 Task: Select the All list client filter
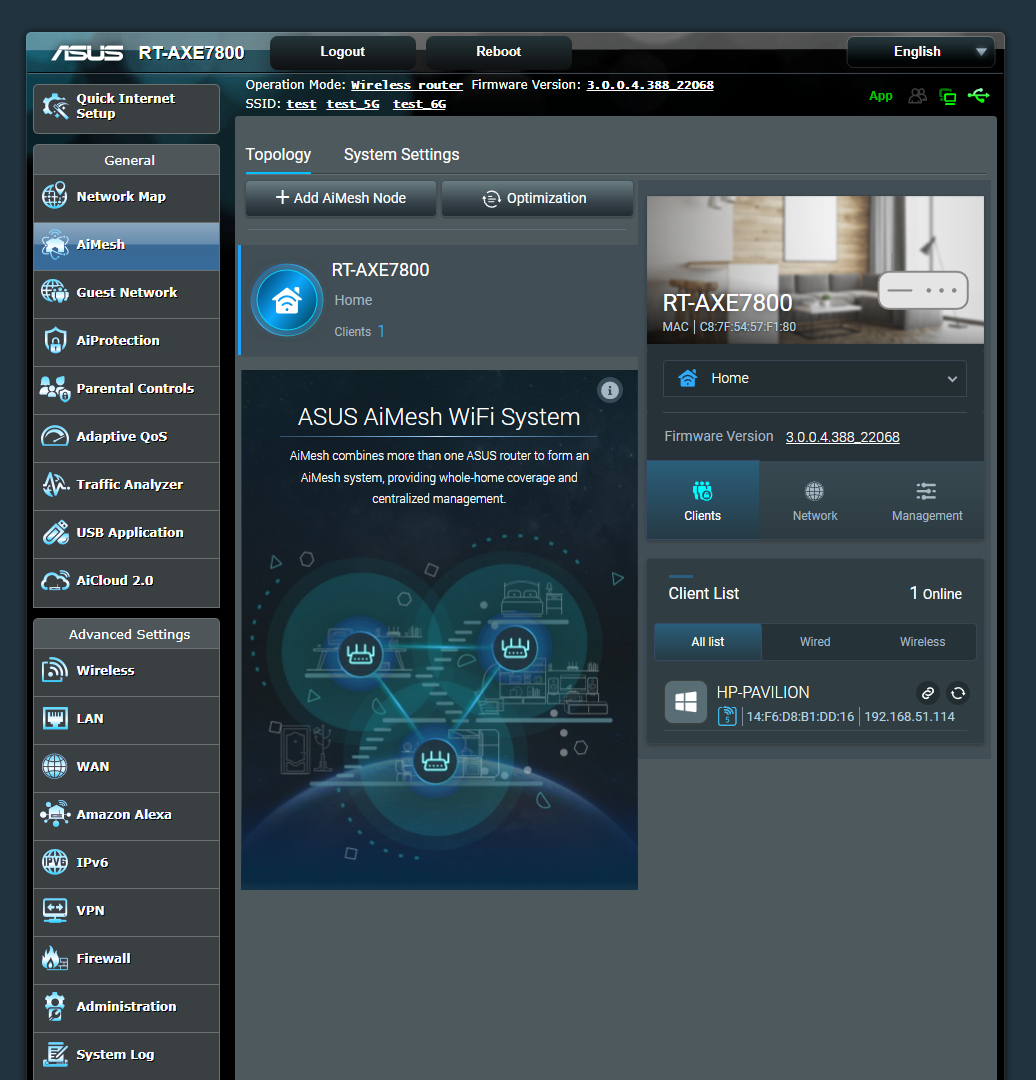click(x=707, y=642)
